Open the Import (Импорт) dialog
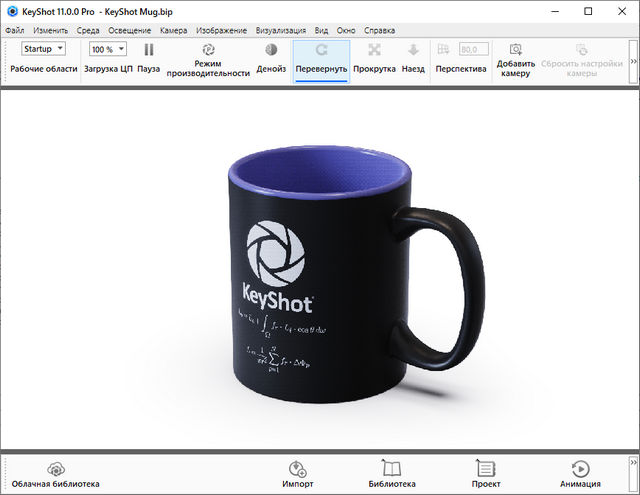Screen dimensions: 640x495 click(x=297, y=474)
